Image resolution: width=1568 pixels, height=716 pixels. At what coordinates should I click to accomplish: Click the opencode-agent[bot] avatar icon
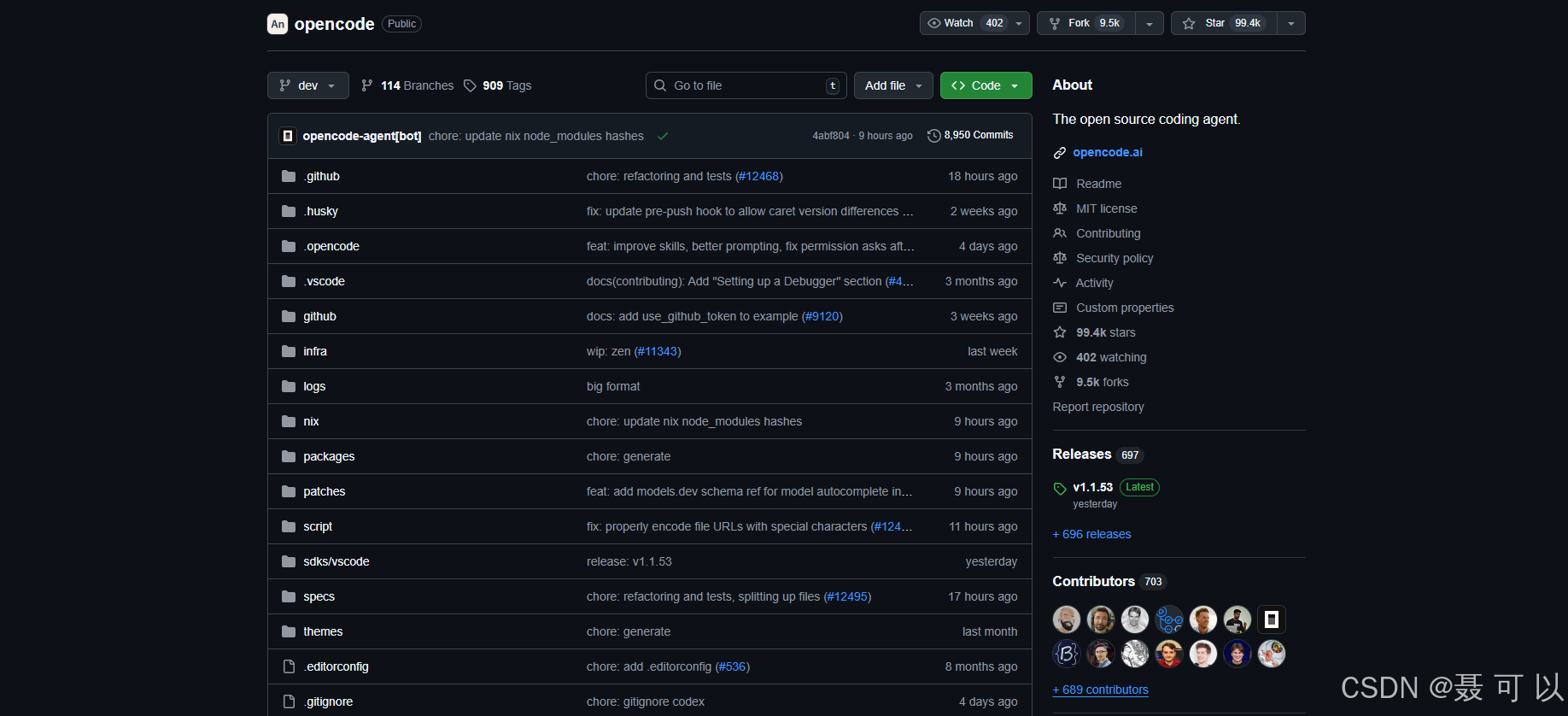[288, 136]
